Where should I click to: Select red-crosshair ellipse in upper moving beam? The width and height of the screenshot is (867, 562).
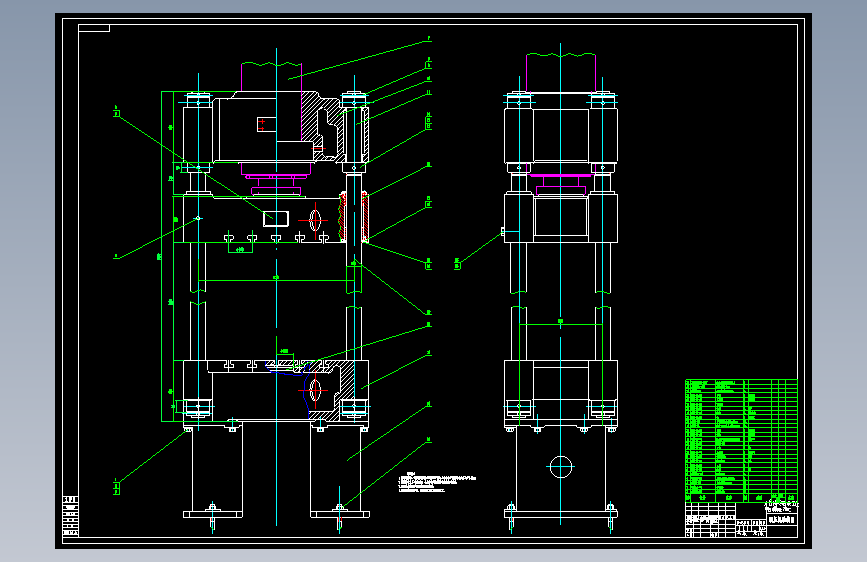pos(315,220)
